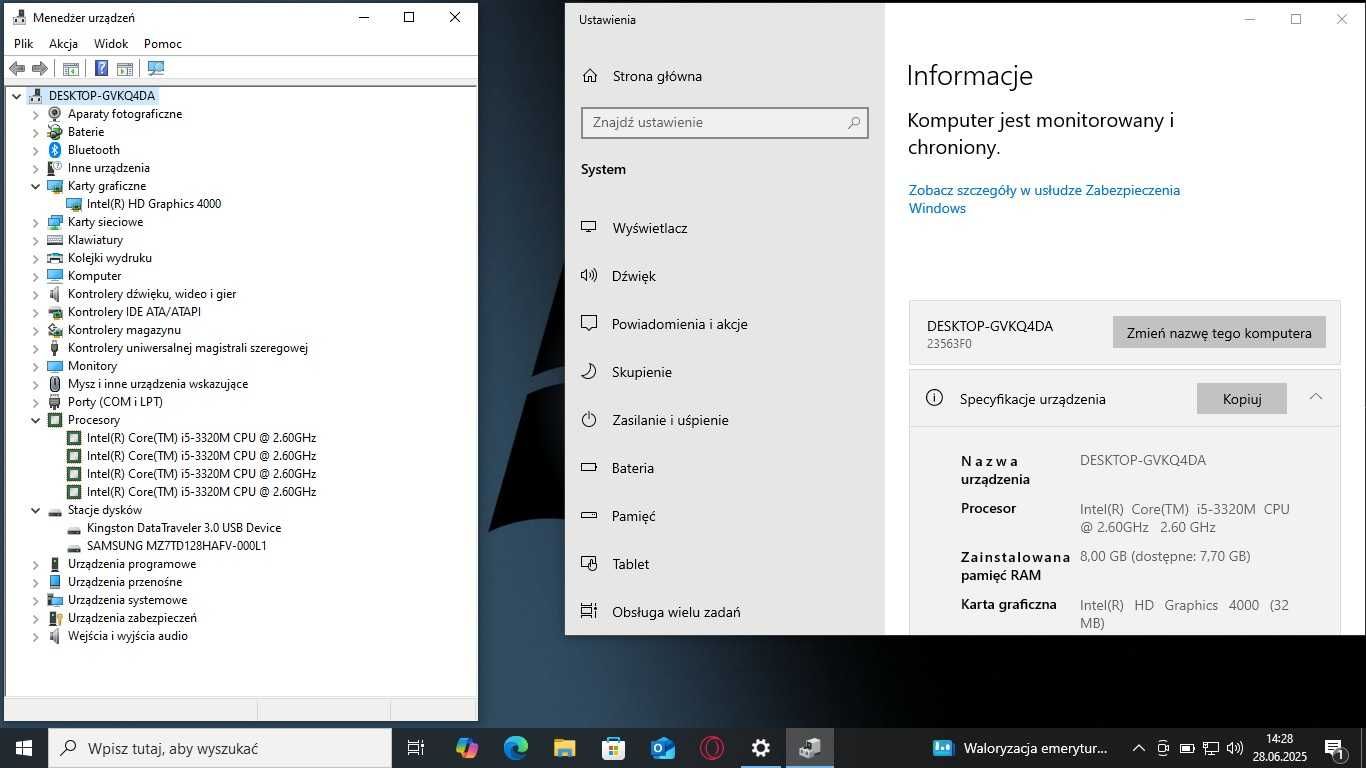This screenshot has height=768, width=1366.
Task: Click the Strona główna home icon in Settings
Action: tap(590, 76)
